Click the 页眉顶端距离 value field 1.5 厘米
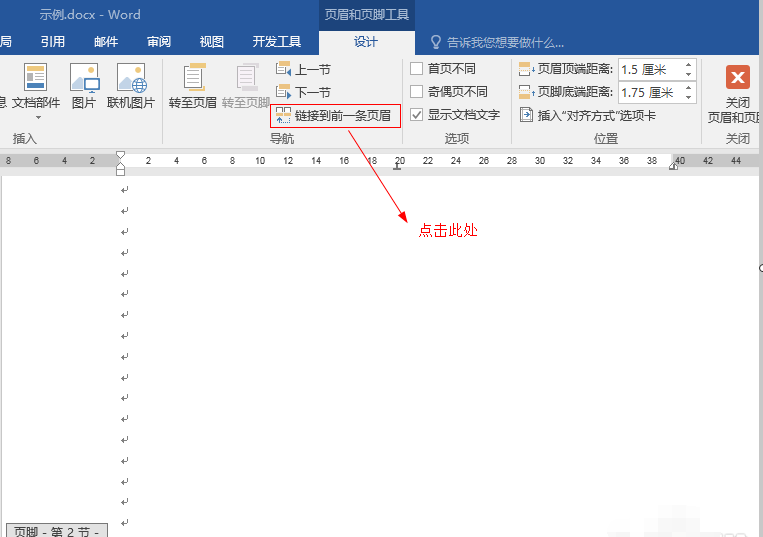The image size is (763, 537). coord(650,70)
